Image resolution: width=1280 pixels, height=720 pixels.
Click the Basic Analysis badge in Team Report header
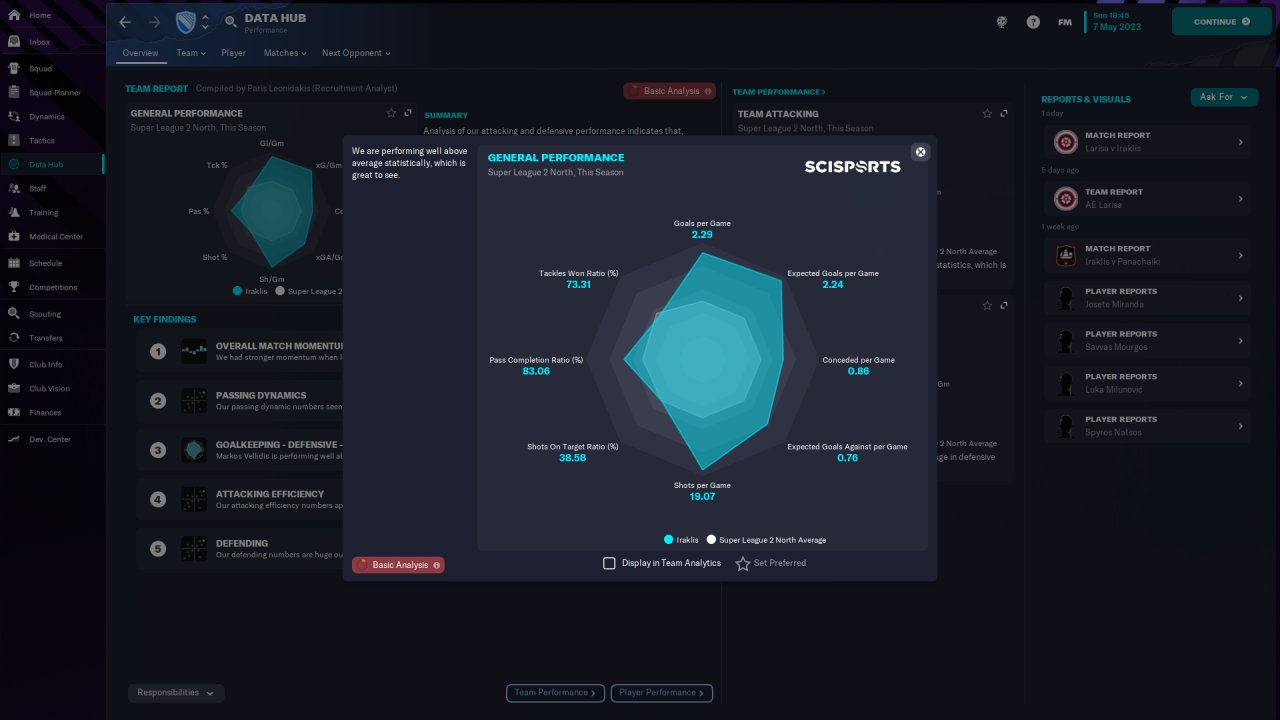[x=669, y=91]
